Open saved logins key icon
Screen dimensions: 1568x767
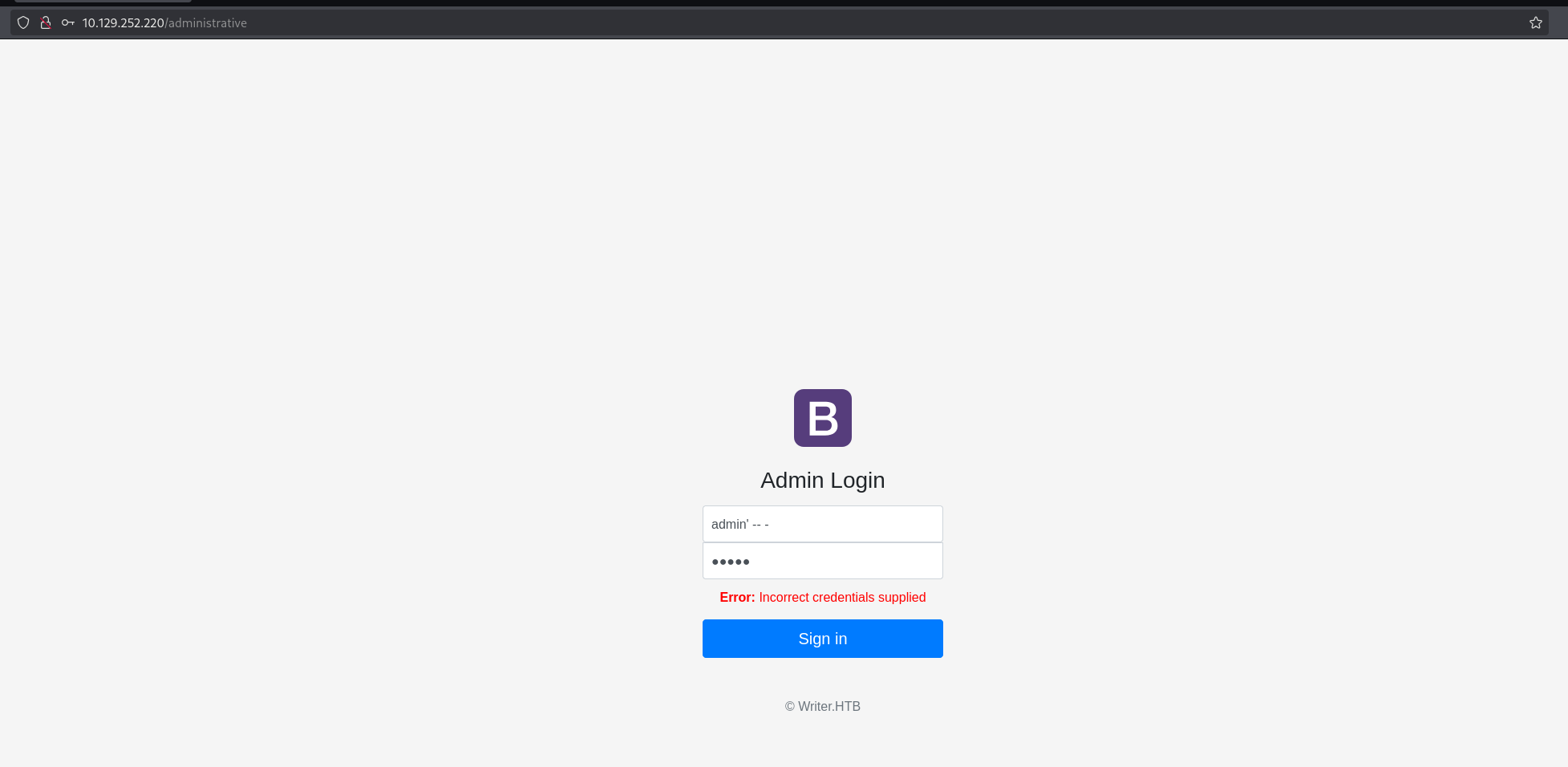pyautogui.click(x=68, y=22)
